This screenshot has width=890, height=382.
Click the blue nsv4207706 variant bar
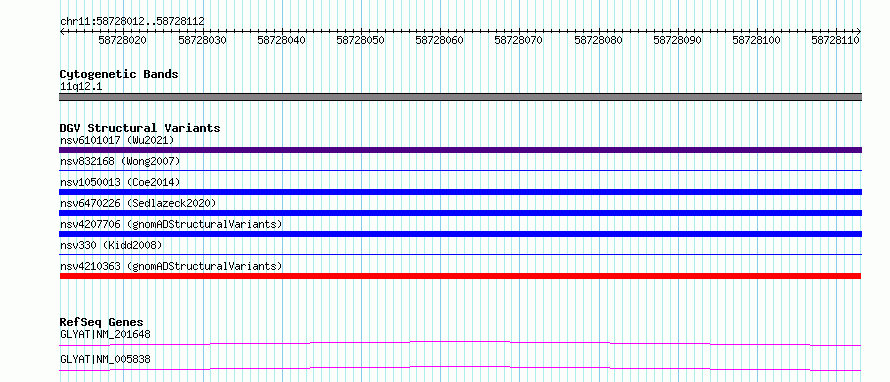[x=460, y=234]
